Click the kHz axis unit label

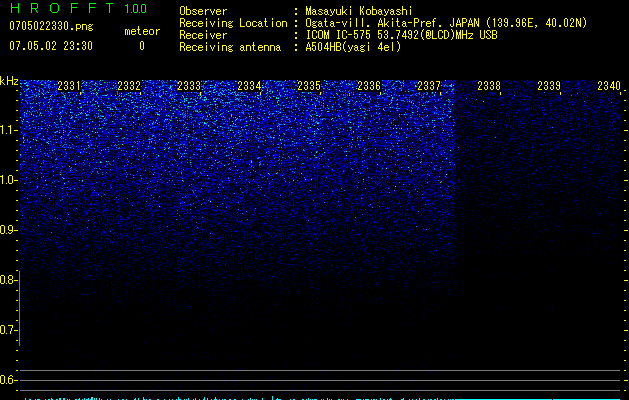[x=9, y=81]
